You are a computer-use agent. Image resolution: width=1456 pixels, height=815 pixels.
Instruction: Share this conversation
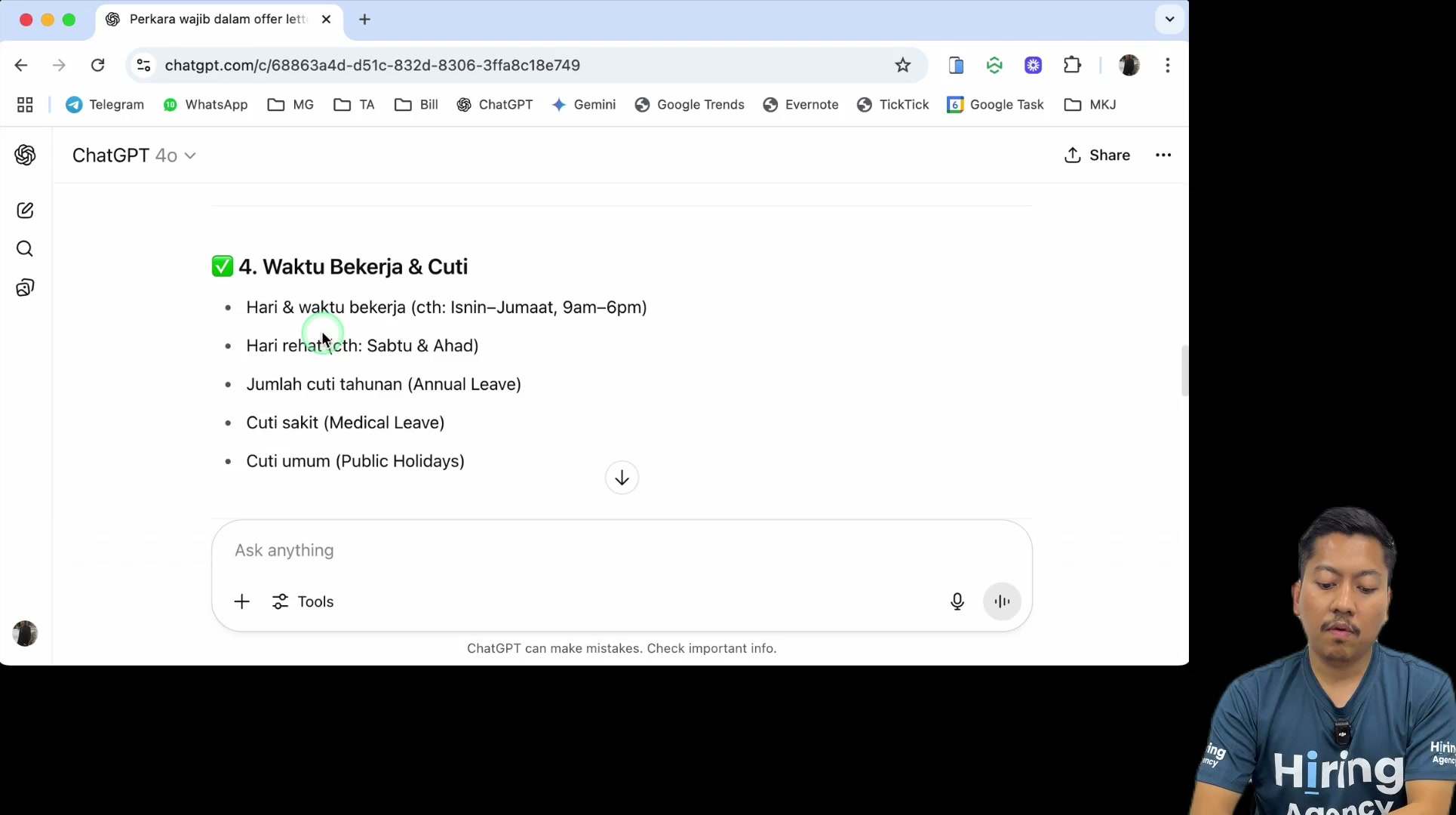click(x=1097, y=155)
